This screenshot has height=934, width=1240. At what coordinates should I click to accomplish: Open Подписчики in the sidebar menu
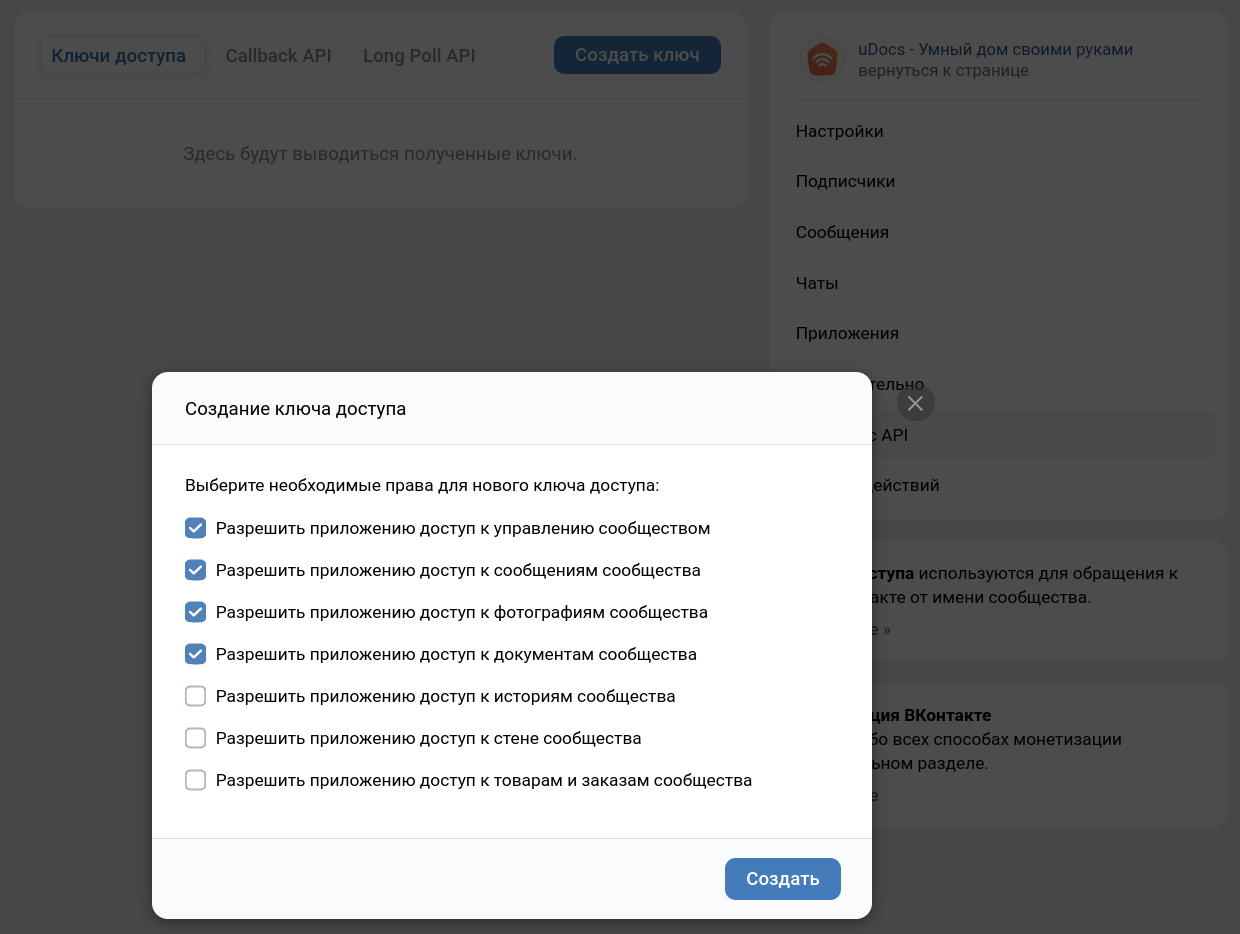pyautogui.click(x=845, y=181)
